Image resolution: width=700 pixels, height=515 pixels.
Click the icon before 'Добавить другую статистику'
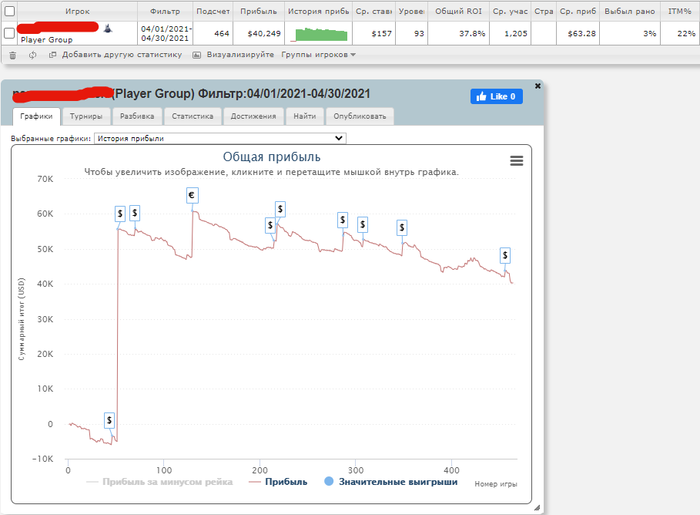[52, 55]
